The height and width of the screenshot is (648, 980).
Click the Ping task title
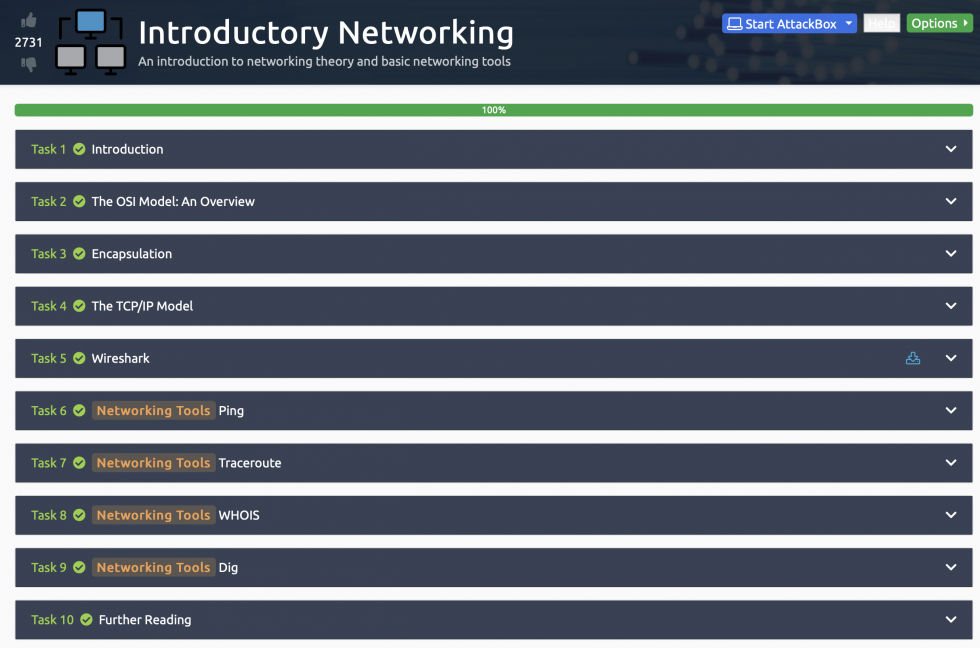[231, 411]
